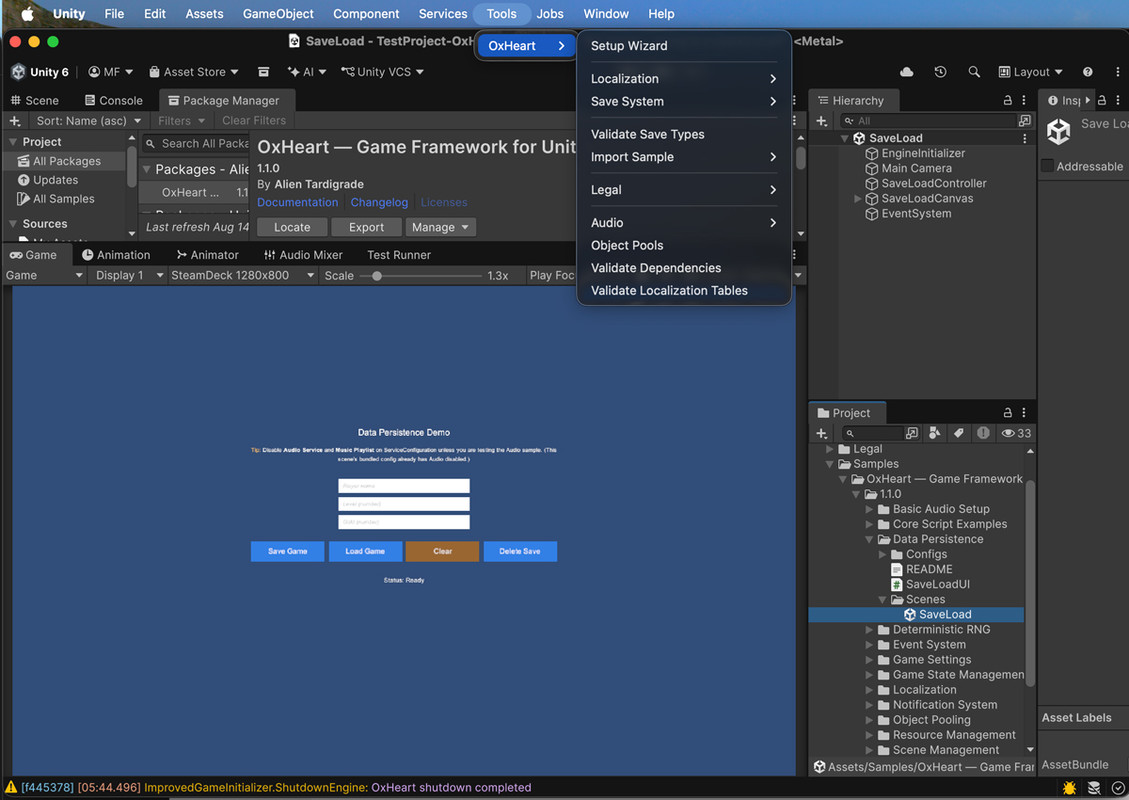The image size is (1129, 800).
Task: Open the main Unity toolbar three-dot menu
Action: pyautogui.click(x=1117, y=72)
